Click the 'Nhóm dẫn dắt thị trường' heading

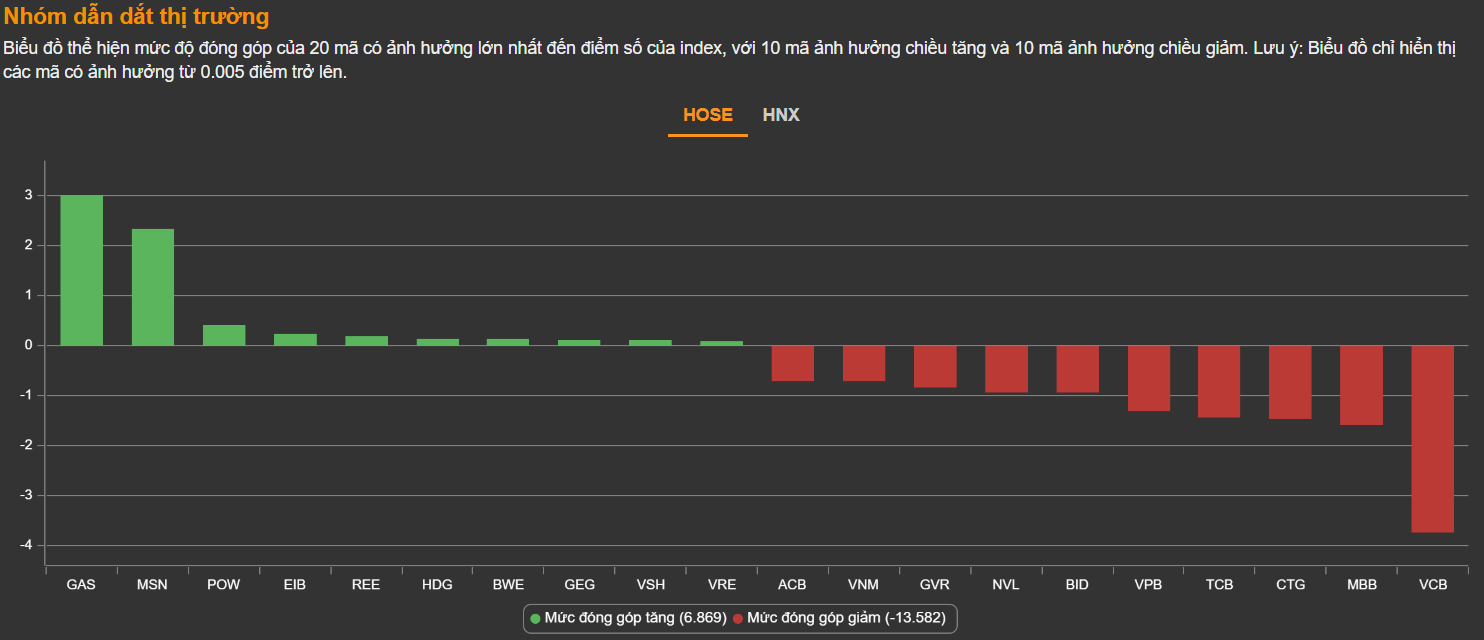(x=137, y=17)
